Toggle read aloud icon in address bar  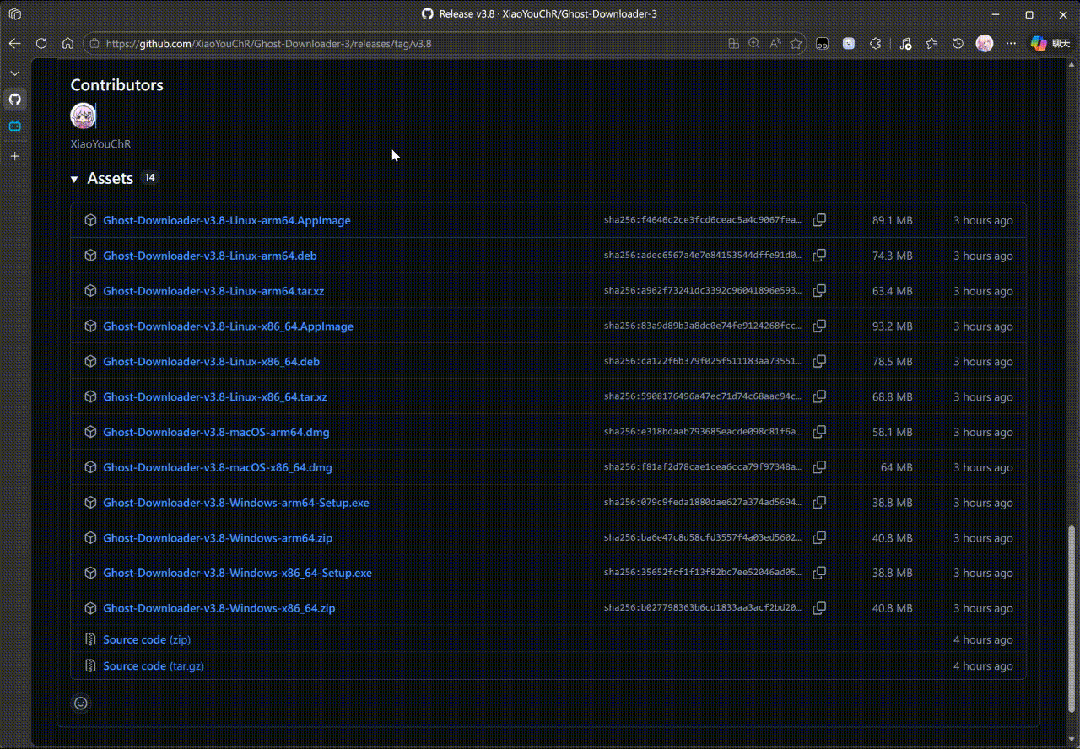[775, 43]
